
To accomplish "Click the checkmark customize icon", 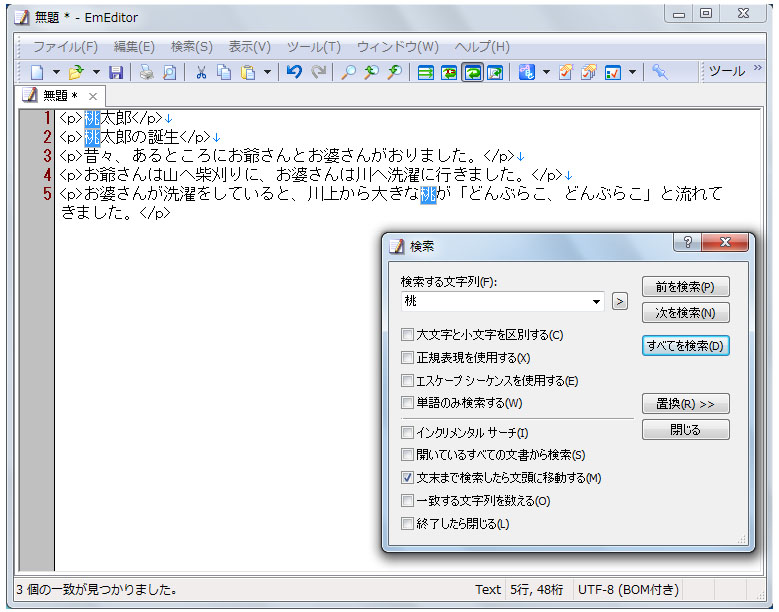I will tap(613, 73).
